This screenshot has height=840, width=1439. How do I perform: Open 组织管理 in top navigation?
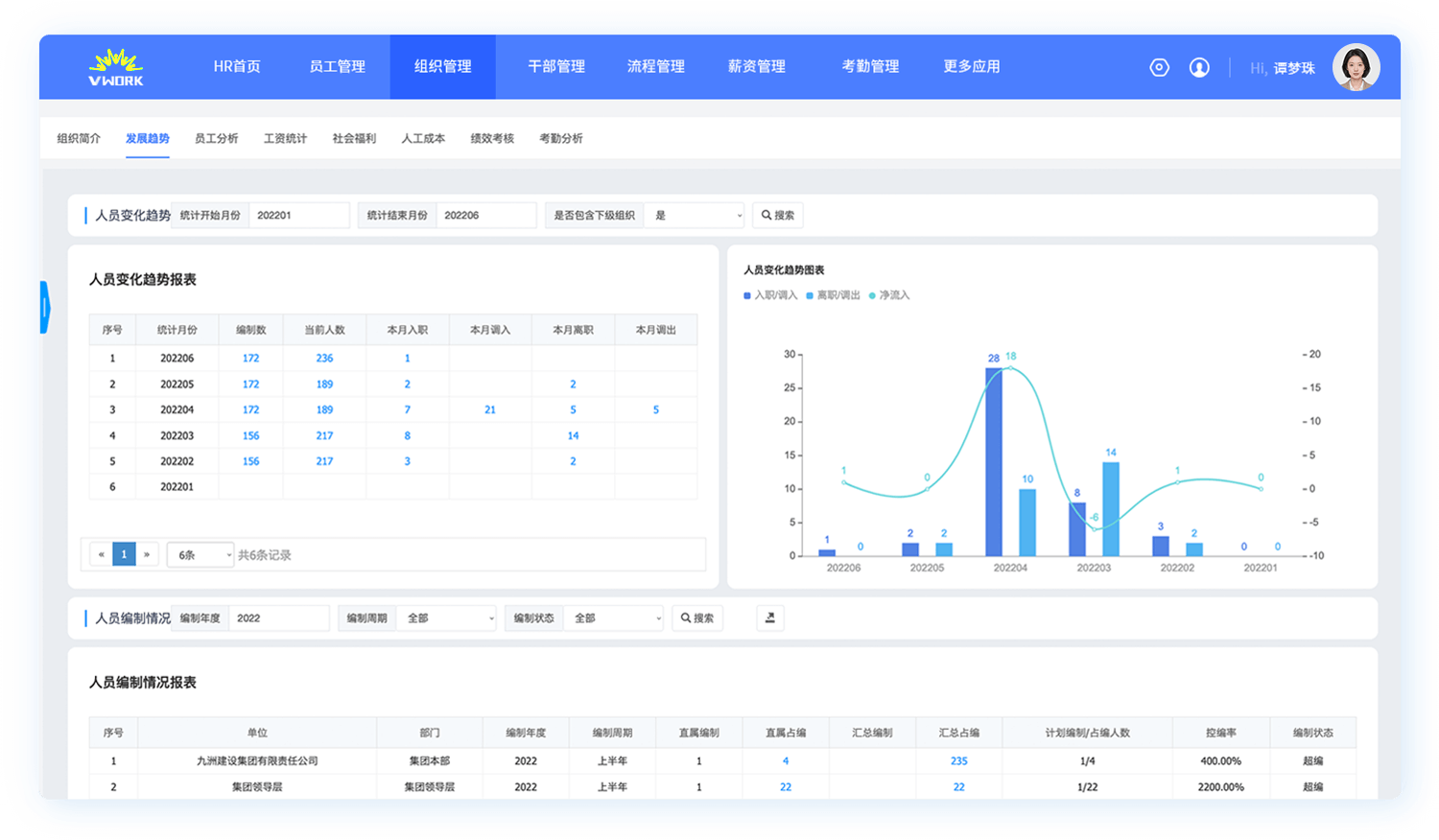tap(443, 66)
